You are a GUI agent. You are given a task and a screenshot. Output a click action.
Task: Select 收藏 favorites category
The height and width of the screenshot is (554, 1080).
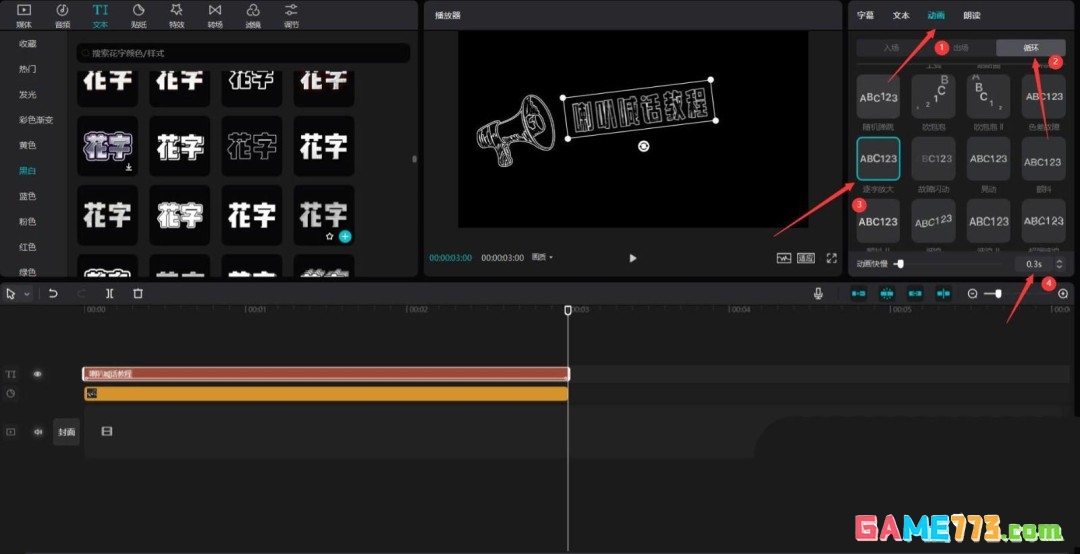click(28, 43)
